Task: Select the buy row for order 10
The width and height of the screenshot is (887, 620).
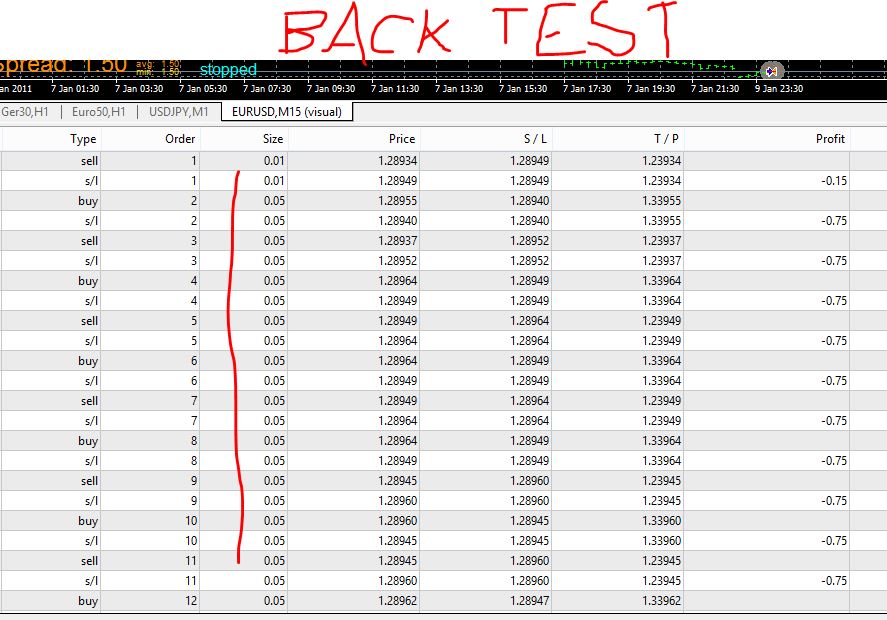Action: [x=444, y=520]
